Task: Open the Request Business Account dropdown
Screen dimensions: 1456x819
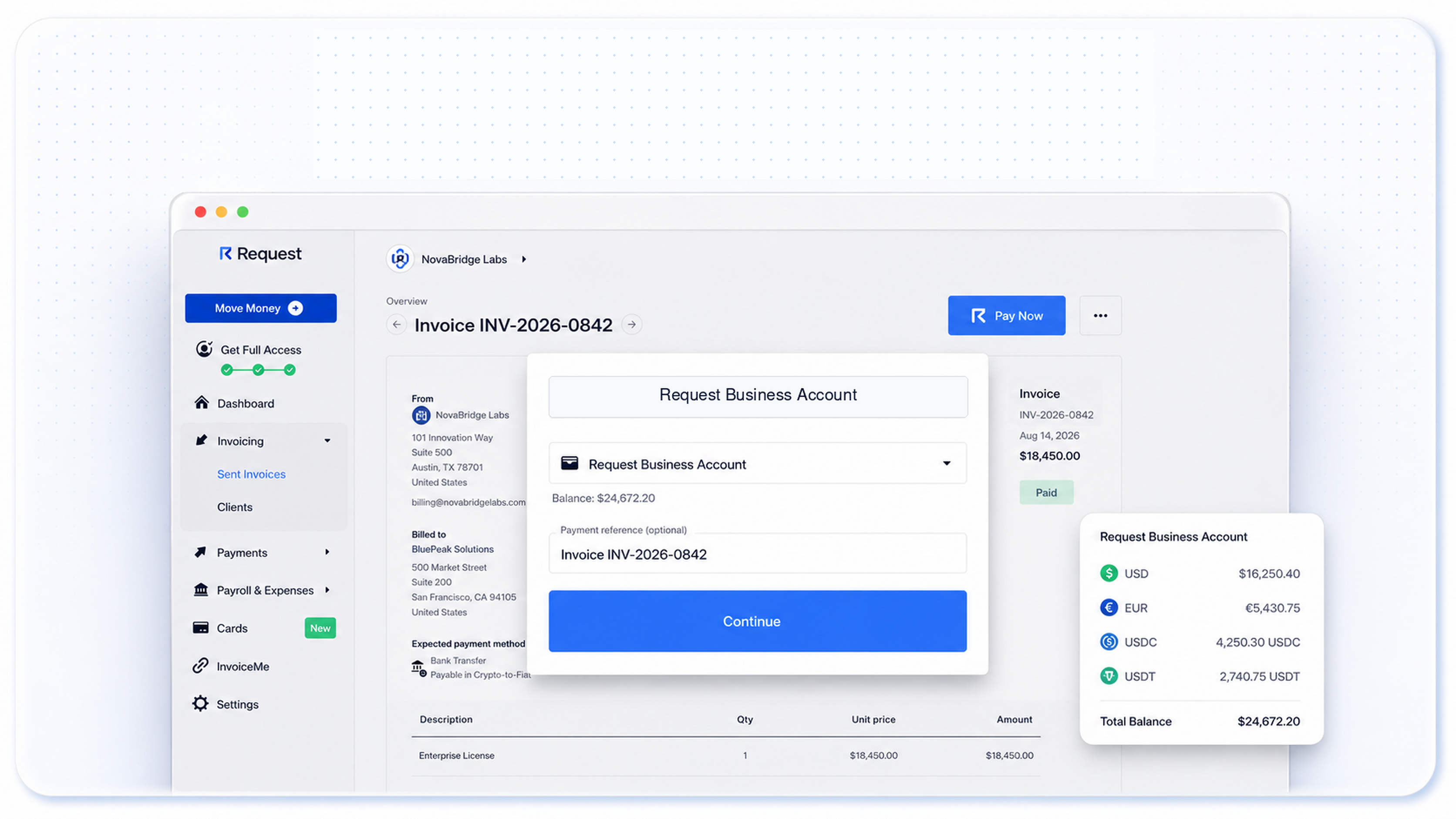Action: click(x=758, y=464)
